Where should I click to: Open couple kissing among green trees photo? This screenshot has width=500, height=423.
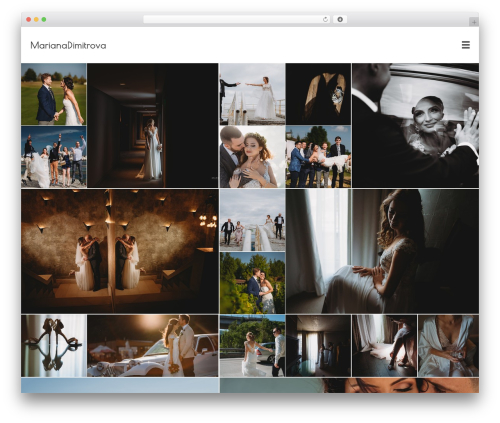[252, 283]
